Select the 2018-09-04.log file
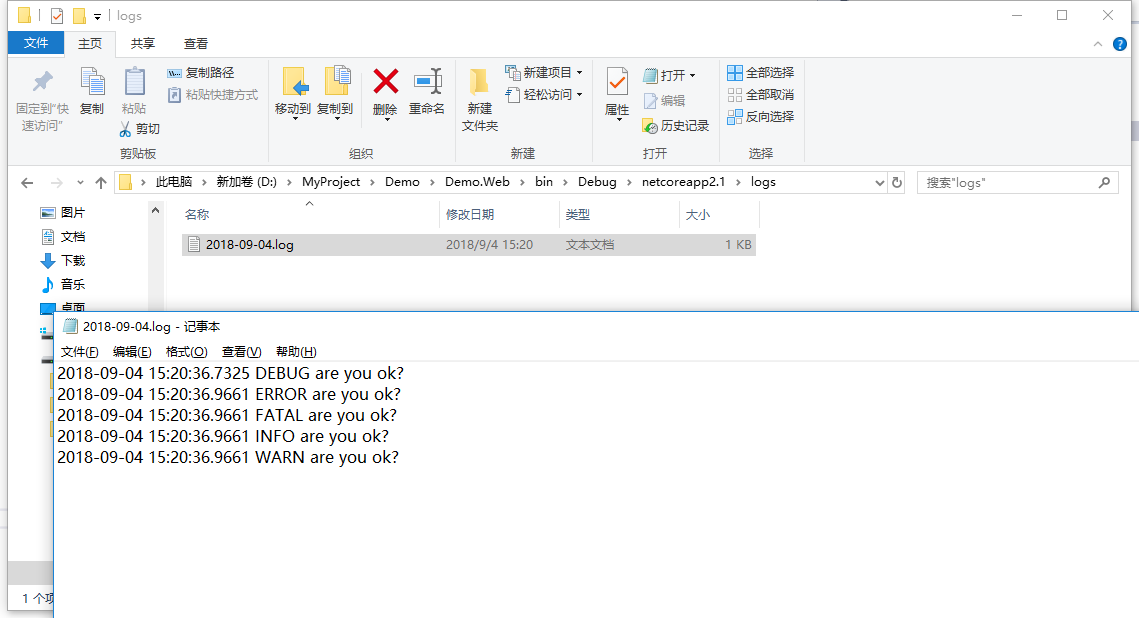The width and height of the screenshot is (1139, 618). coord(469,245)
